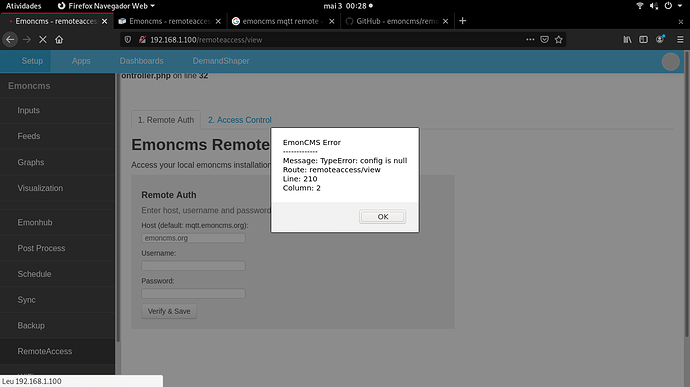Viewport: 690px width, 387px height.
Task: Click the address bar URL
Action: pos(206,40)
